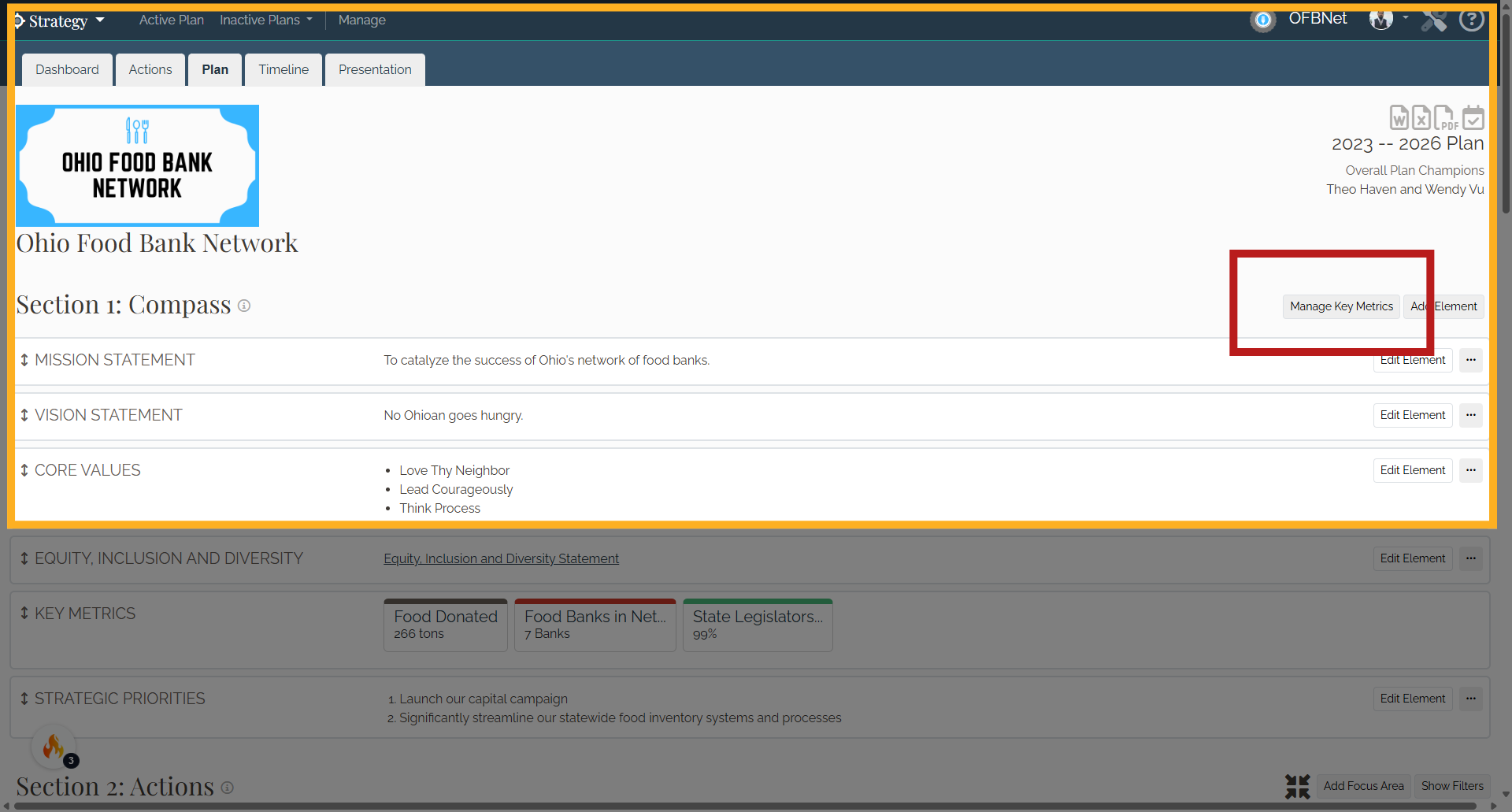This screenshot has height=812, width=1512.
Task: Click 'Theo Haven and Wendy Vu' text
Action: 1405,189
